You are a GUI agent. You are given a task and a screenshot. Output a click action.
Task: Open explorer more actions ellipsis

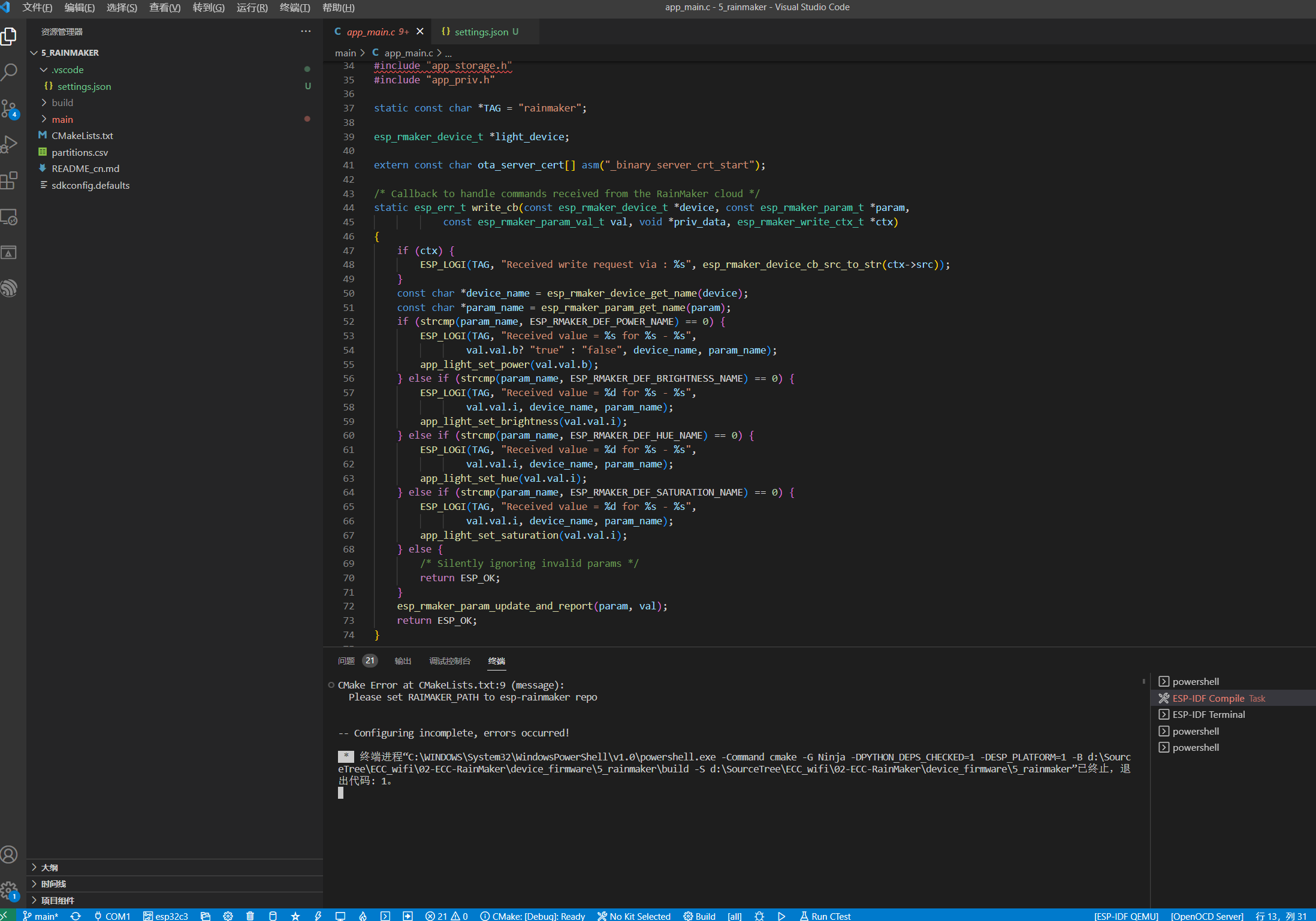(x=306, y=31)
